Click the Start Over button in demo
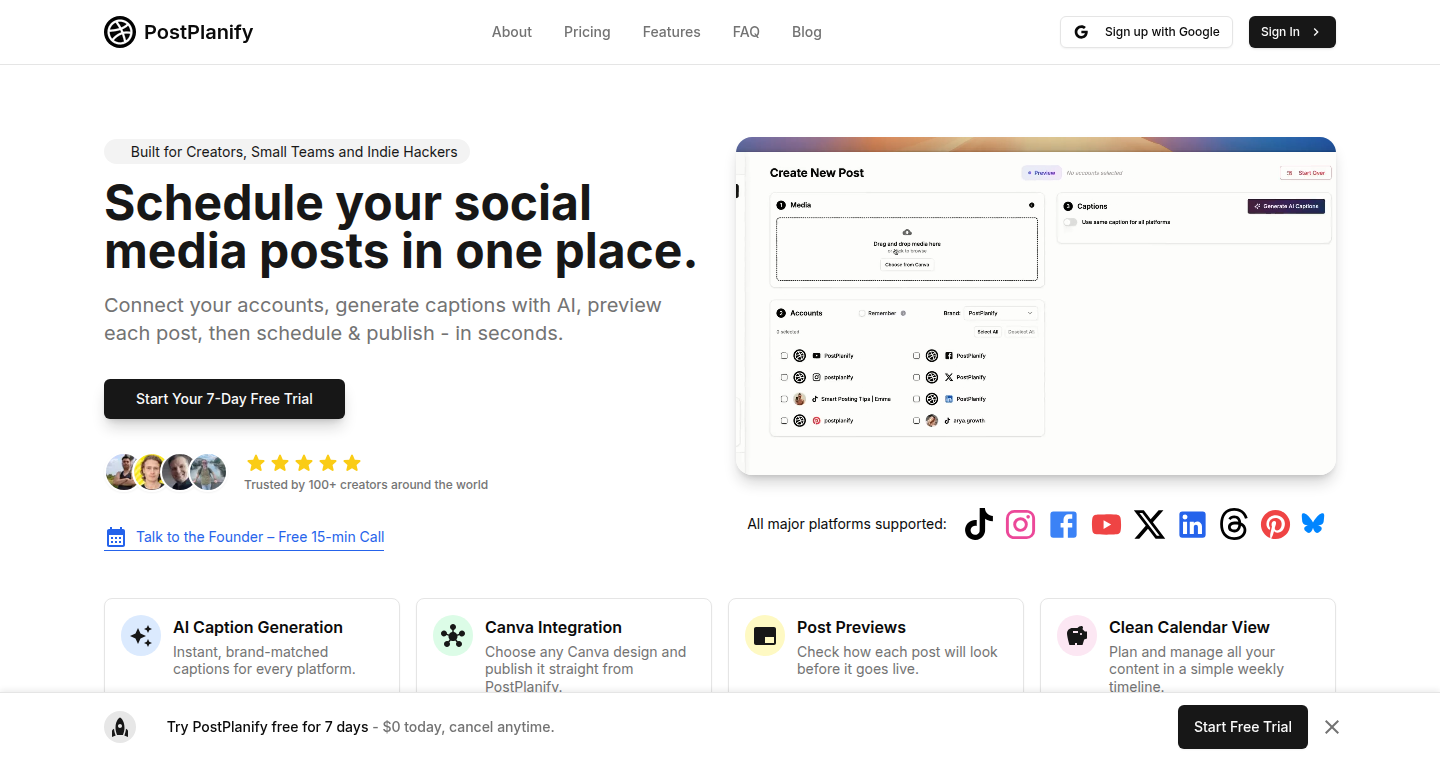The width and height of the screenshot is (1440, 761). (1306, 173)
